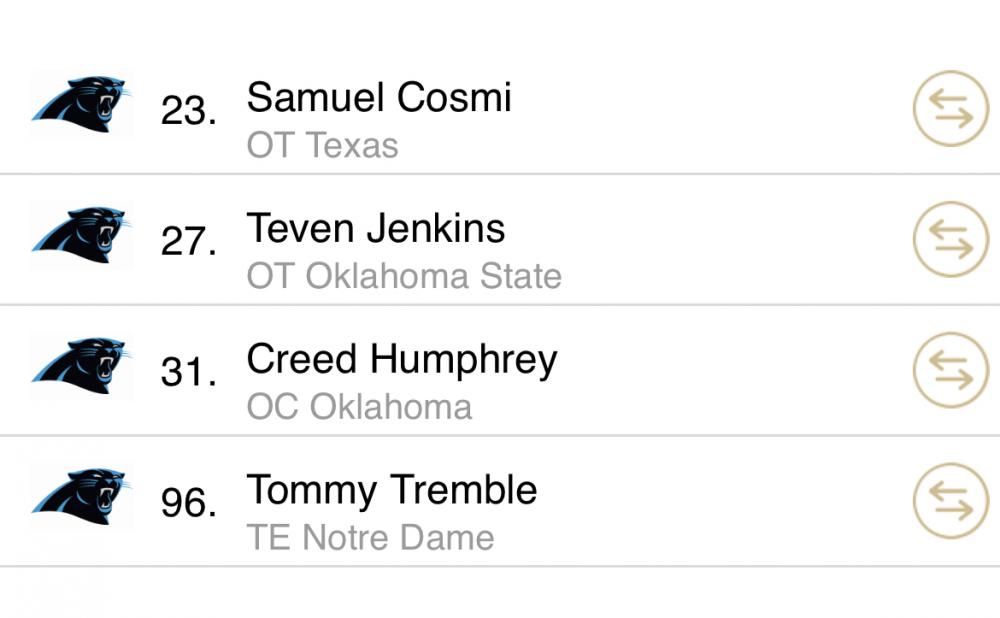Tap the swap icon for Creed Humphrey

[x=950, y=370]
